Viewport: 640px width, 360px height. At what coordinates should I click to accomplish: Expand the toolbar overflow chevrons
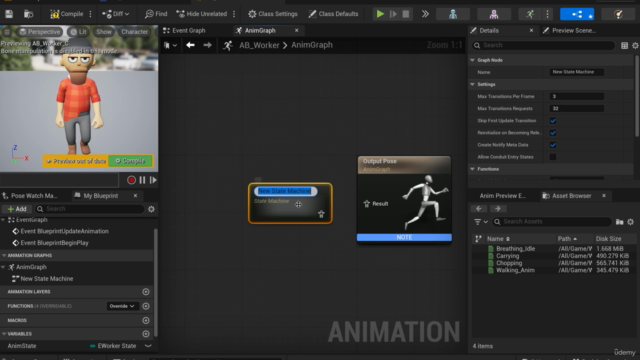click(425, 14)
